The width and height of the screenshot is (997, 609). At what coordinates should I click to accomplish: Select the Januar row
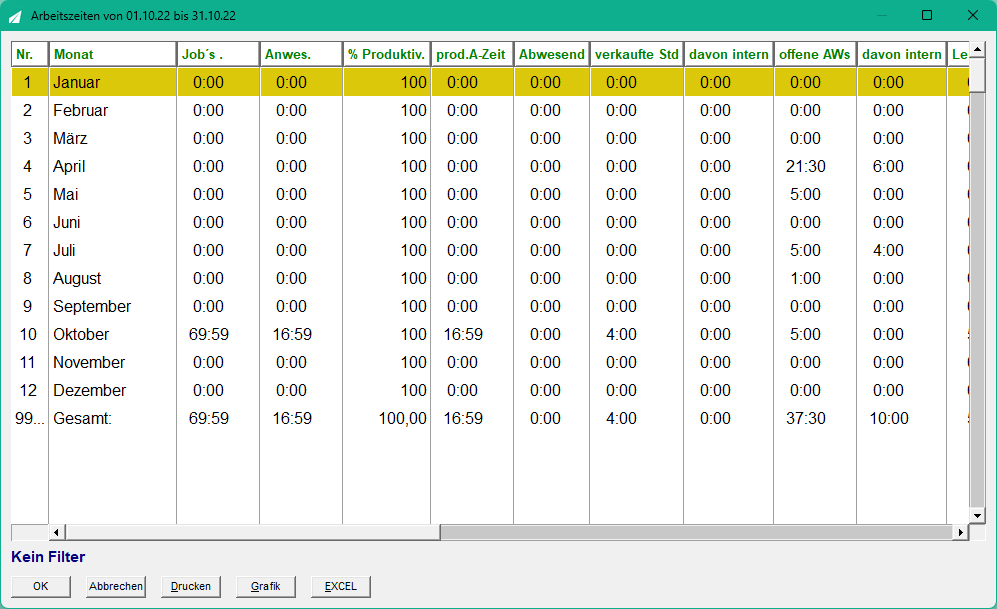tap(490, 82)
